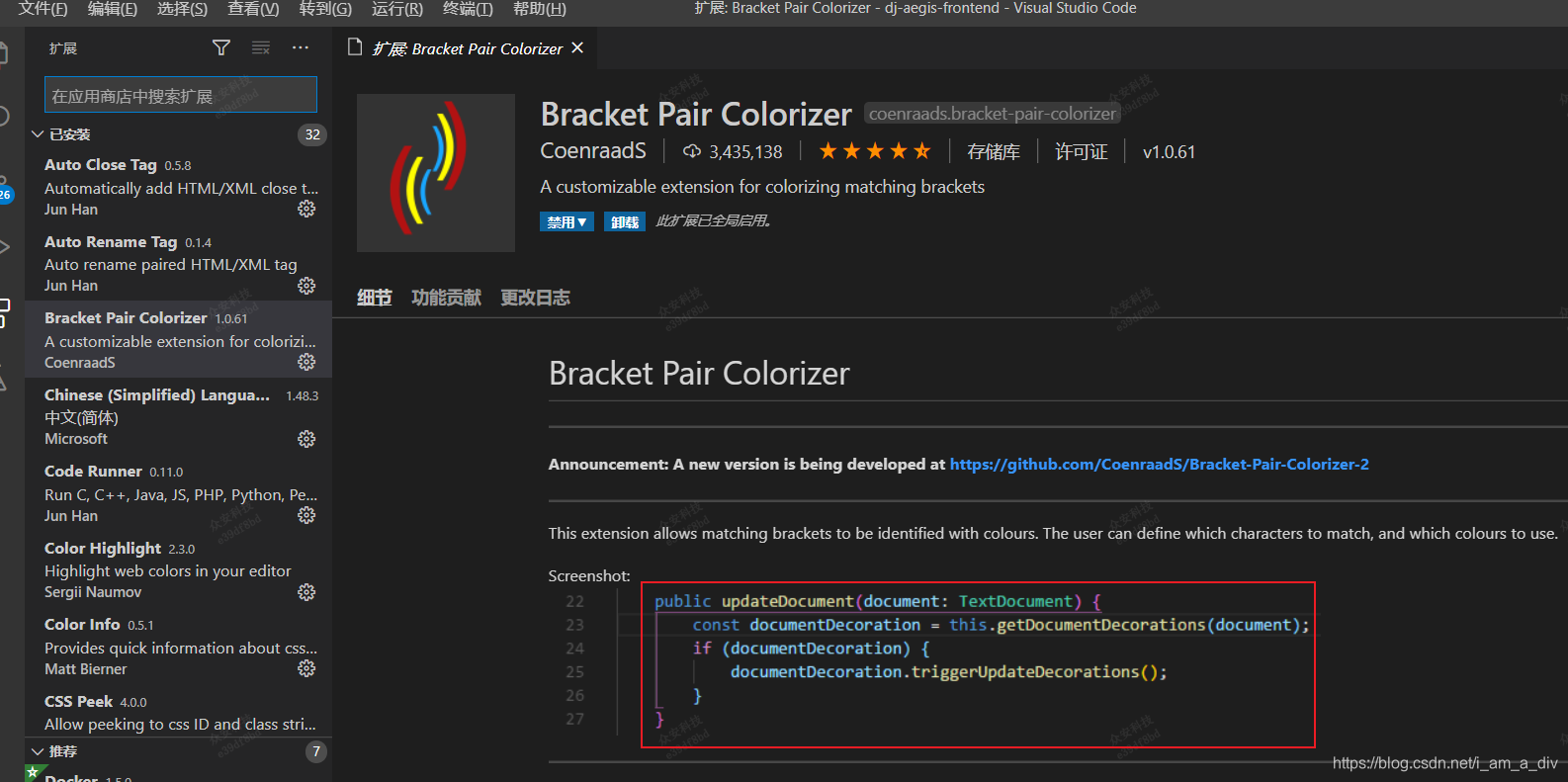Click the 卸载 uninstall button
This screenshot has height=782, width=1568.
[x=624, y=221]
